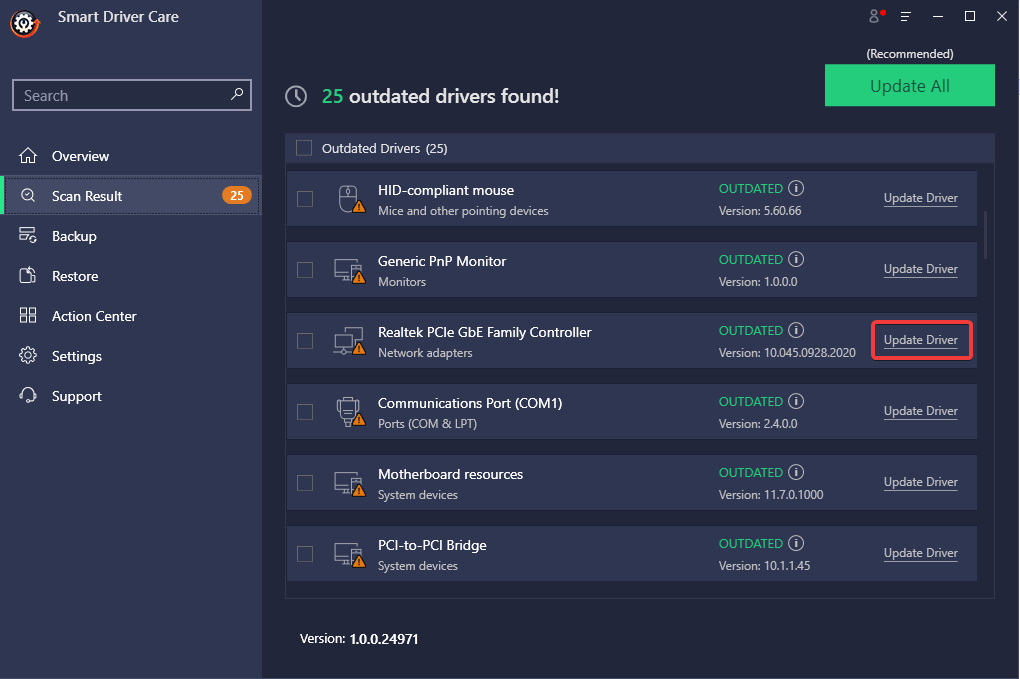
Task: Open Settings from the sidebar
Action: click(x=77, y=356)
